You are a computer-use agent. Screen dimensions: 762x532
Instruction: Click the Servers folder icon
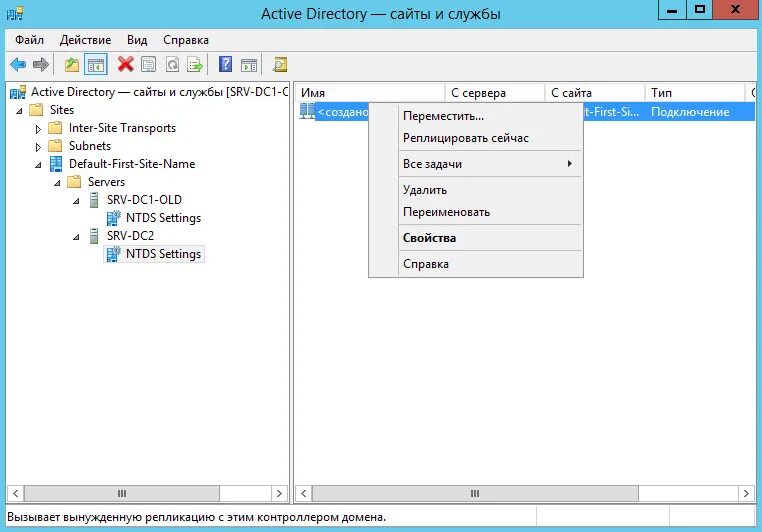(74, 182)
